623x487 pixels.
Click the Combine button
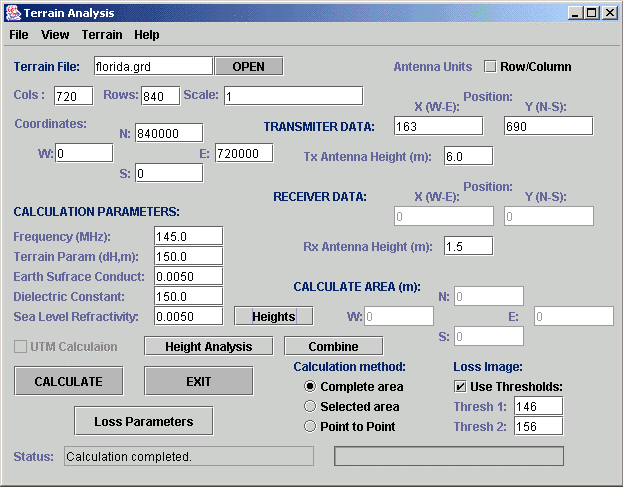pyautogui.click(x=333, y=346)
